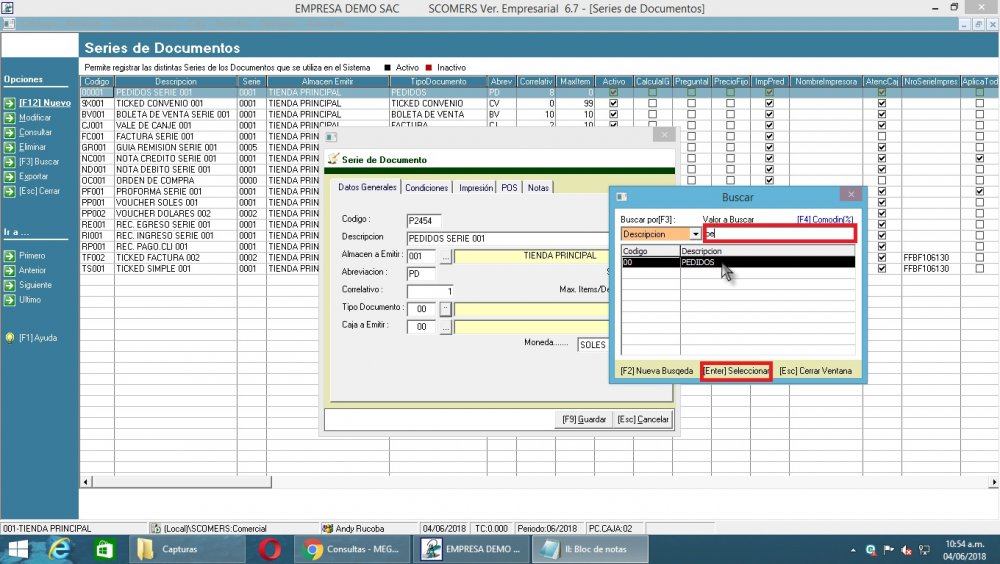Click [F4] Comodin(%) link
The width and height of the screenshot is (1000, 564).
click(825, 219)
